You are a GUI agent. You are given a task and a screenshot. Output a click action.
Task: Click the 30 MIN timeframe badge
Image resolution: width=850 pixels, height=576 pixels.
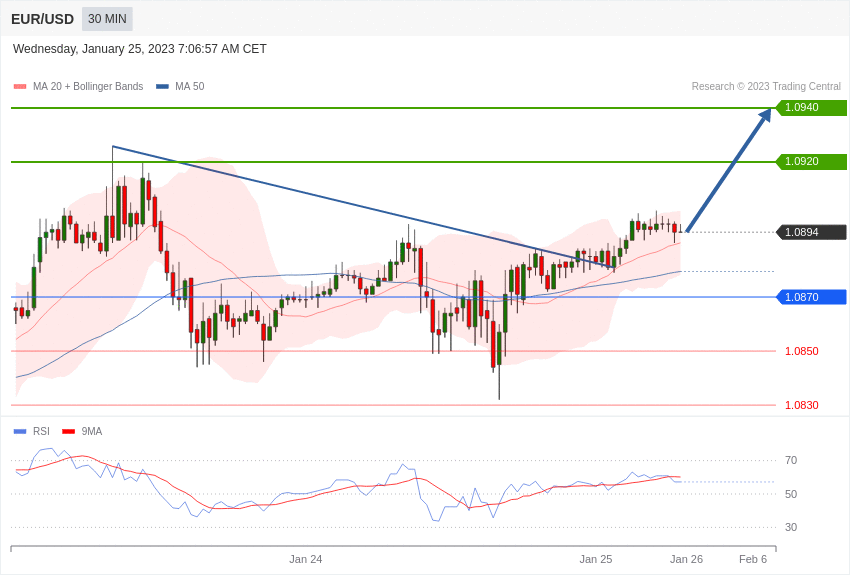(107, 19)
